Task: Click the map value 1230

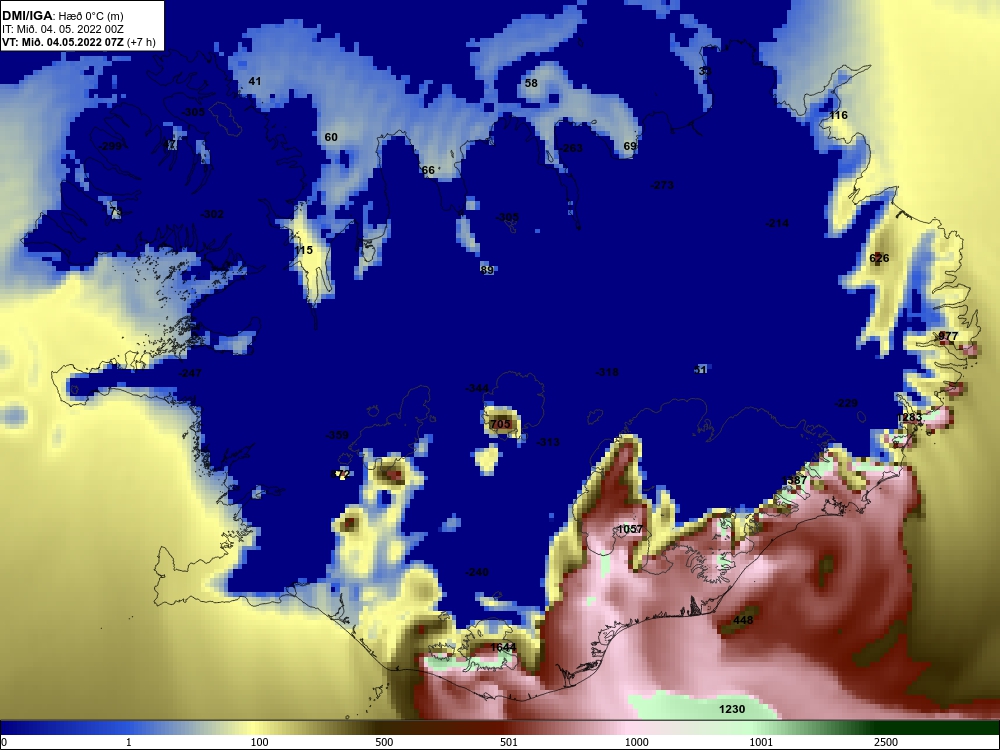Action: click(732, 709)
